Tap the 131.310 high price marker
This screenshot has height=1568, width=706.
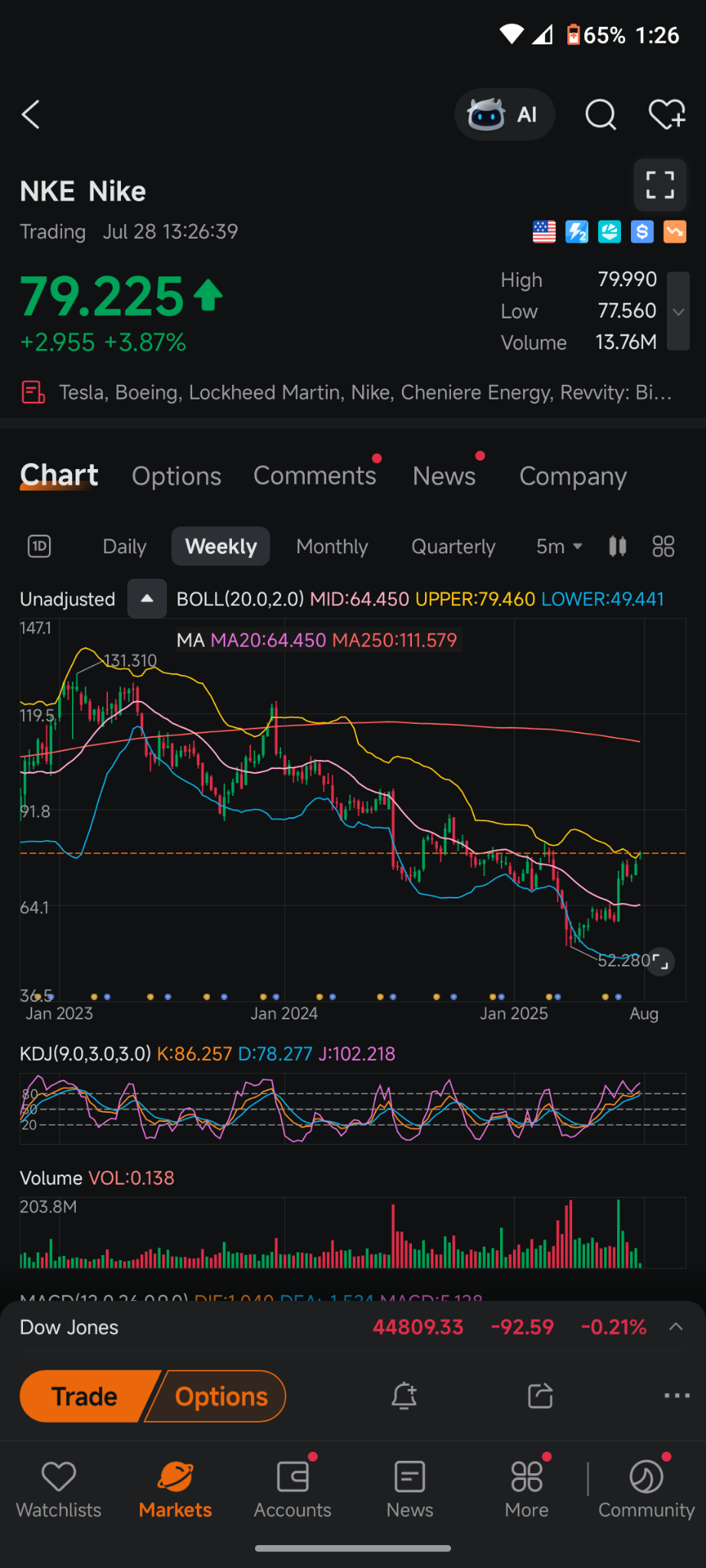click(x=130, y=660)
